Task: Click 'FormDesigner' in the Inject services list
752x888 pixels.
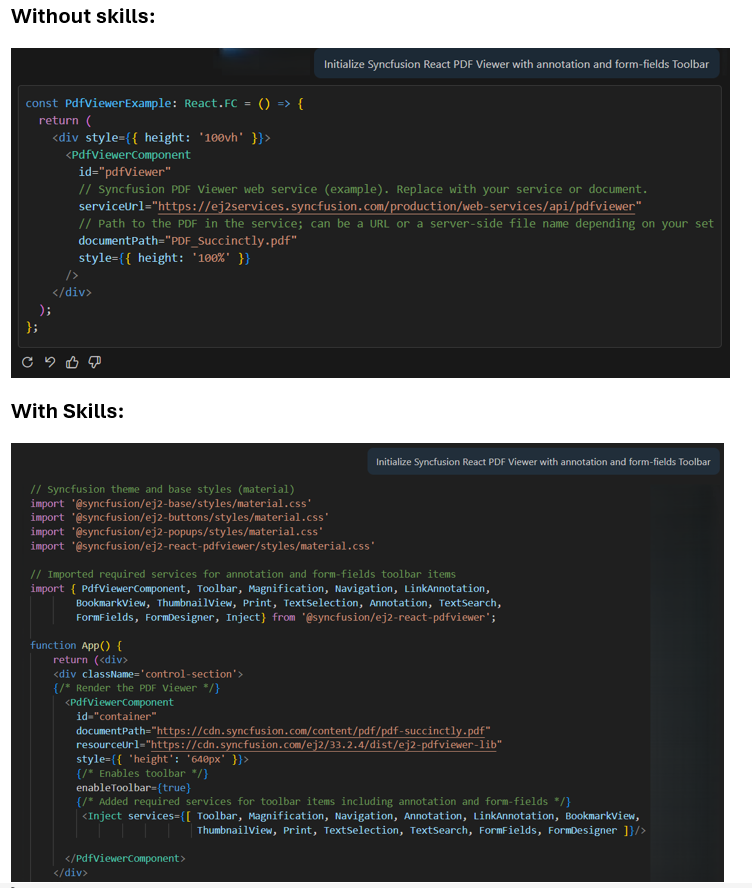Action: (582, 830)
